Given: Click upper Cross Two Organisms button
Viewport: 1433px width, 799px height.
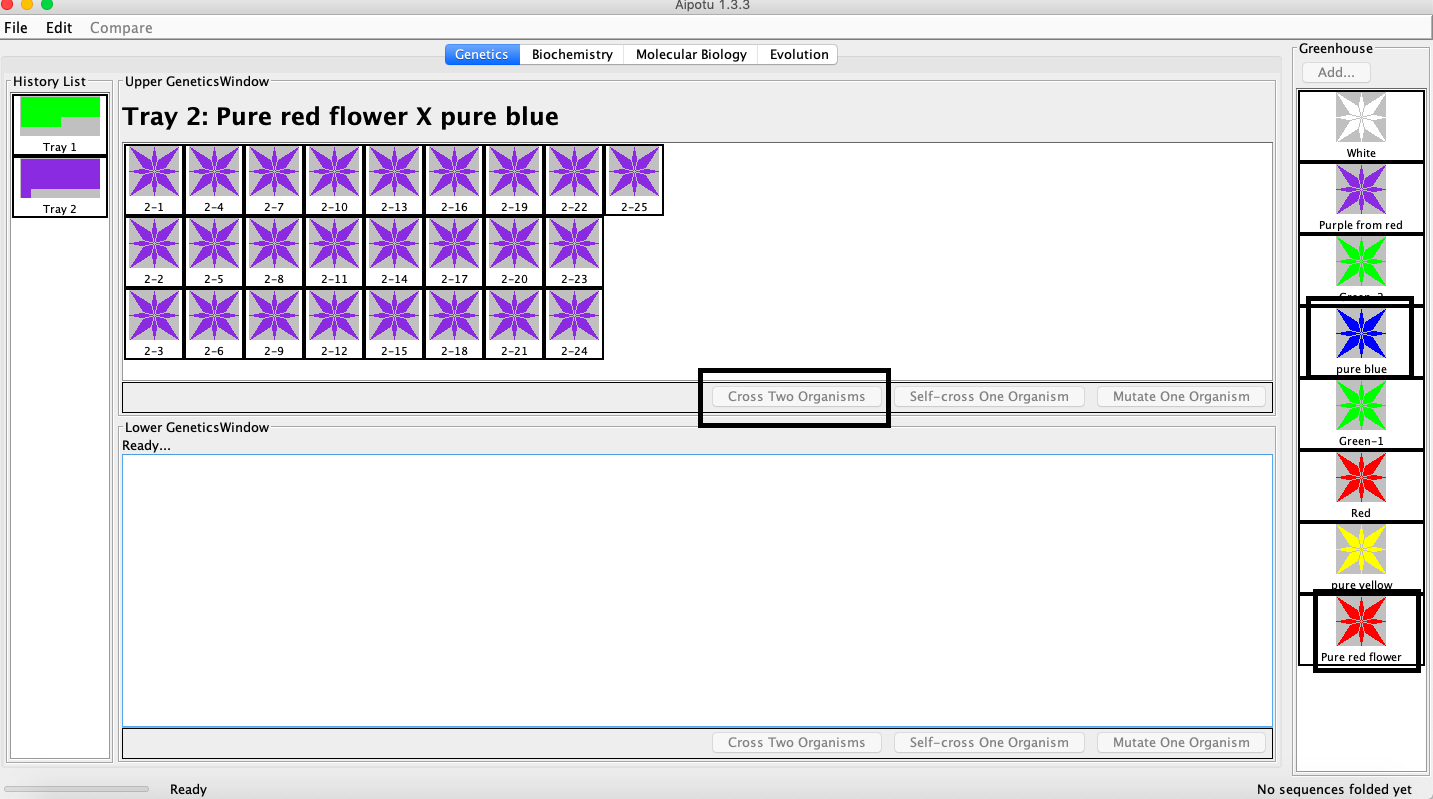Looking at the screenshot, I should 796,397.
